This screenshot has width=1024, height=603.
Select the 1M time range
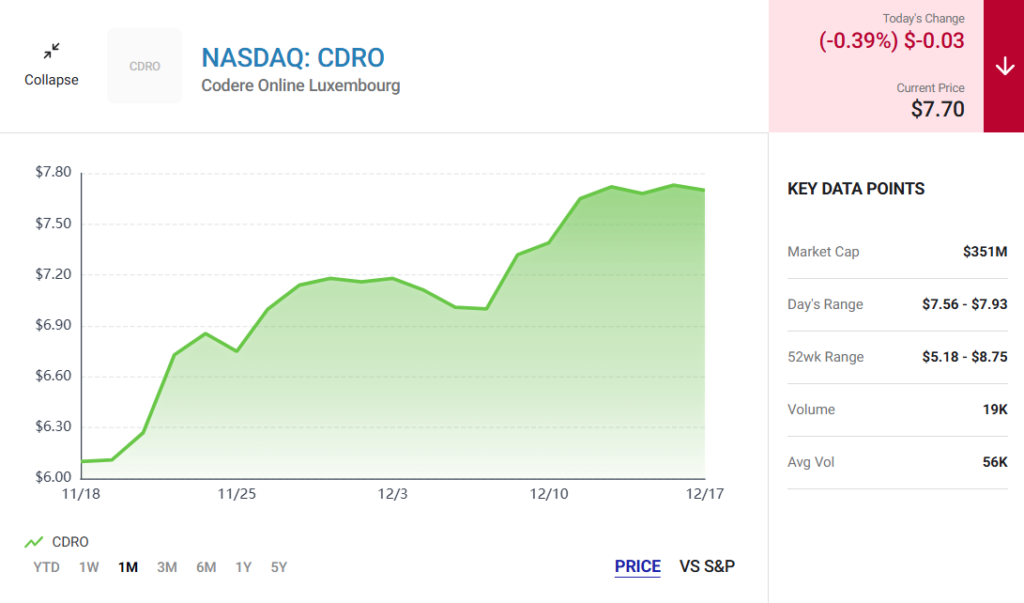click(128, 567)
